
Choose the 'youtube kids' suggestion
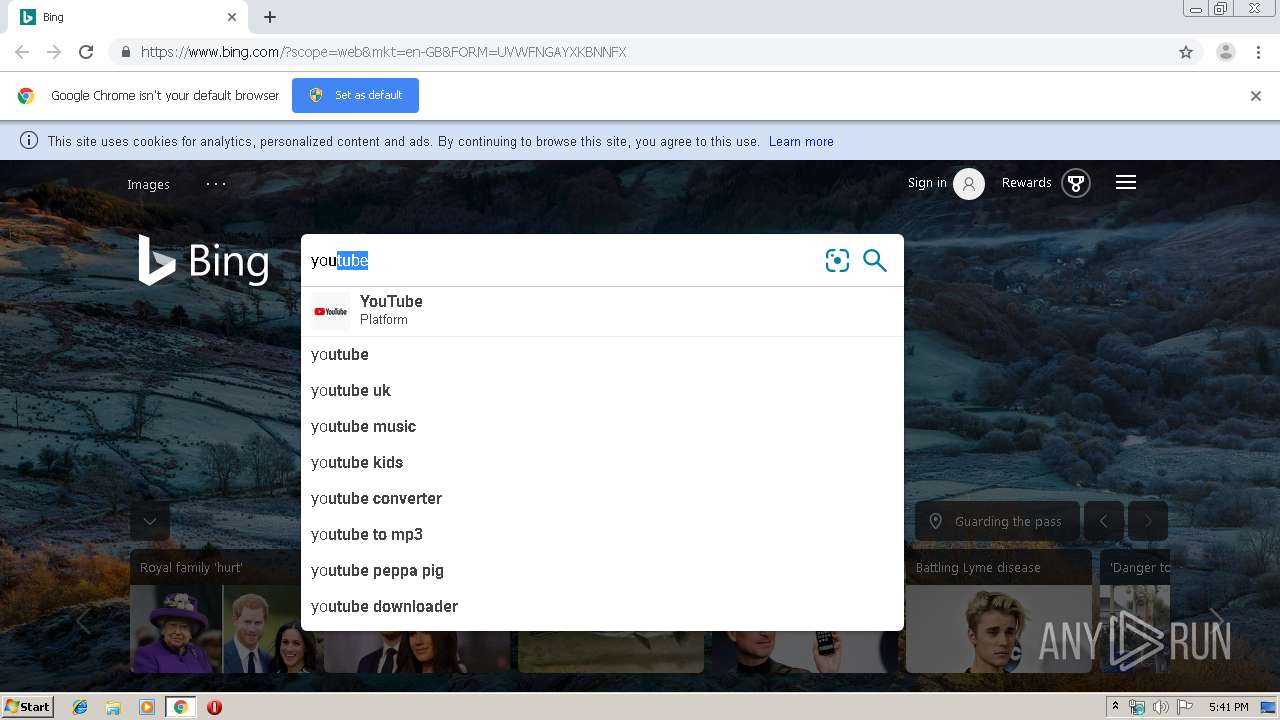(x=602, y=463)
